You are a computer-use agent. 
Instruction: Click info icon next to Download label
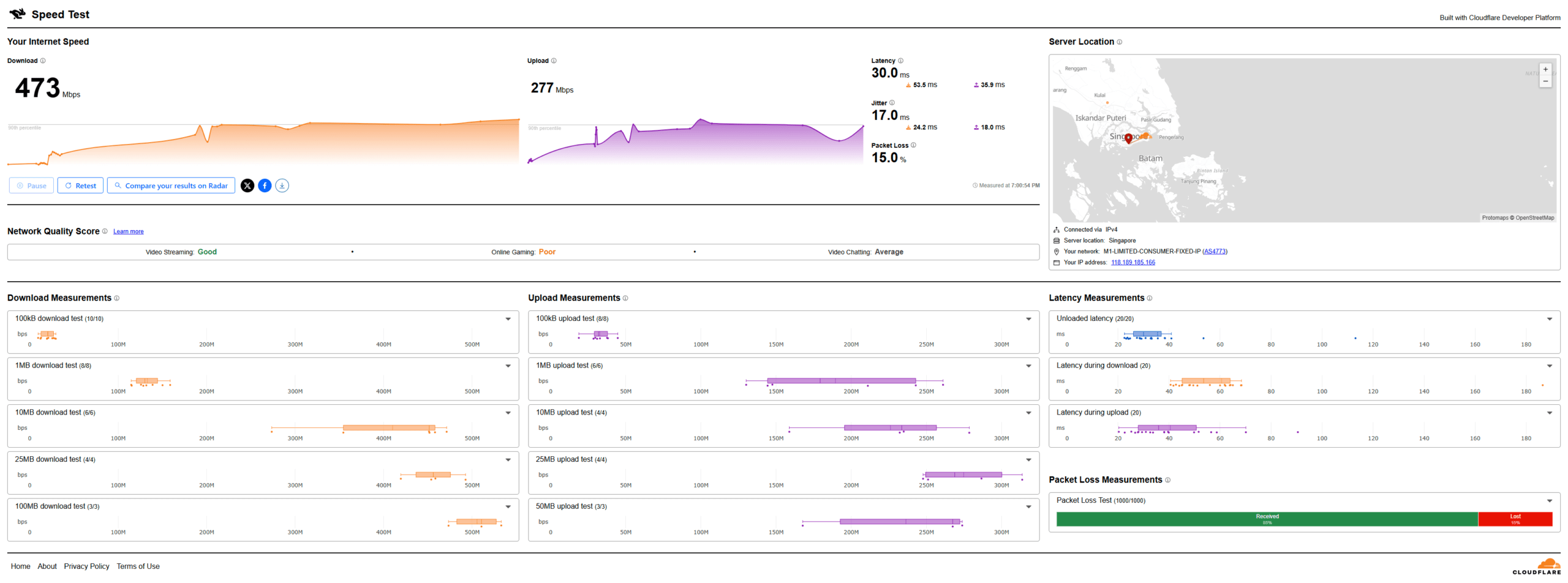pos(43,61)
